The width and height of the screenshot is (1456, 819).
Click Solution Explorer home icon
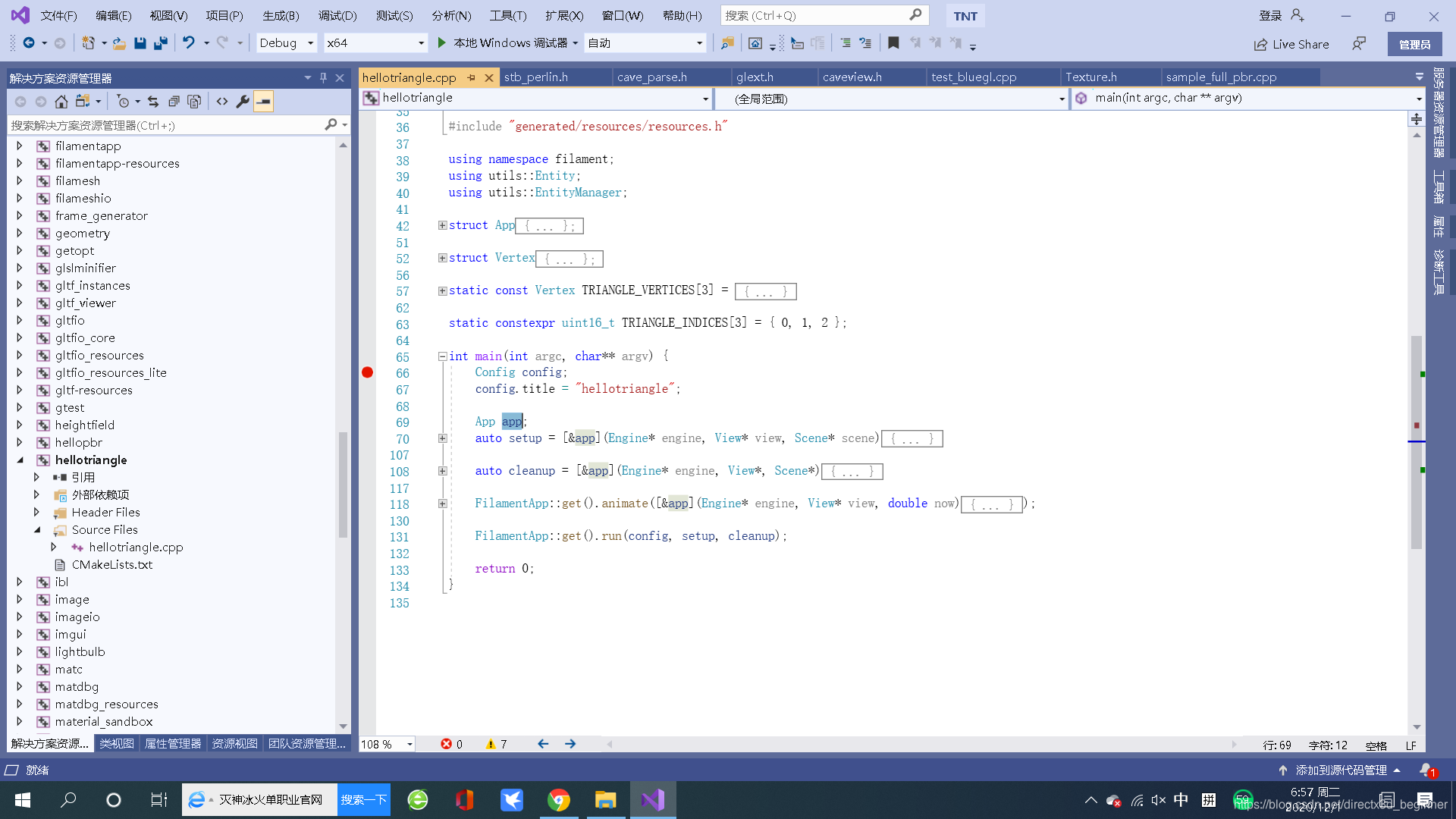(61, 101)
